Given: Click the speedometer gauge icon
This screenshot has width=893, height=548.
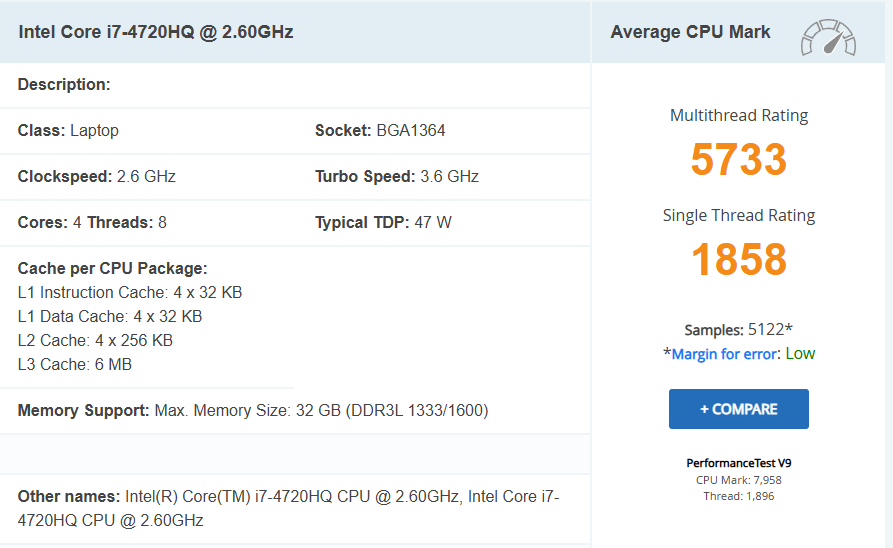Looking at the screenshot, I should (x=827, y=37).
